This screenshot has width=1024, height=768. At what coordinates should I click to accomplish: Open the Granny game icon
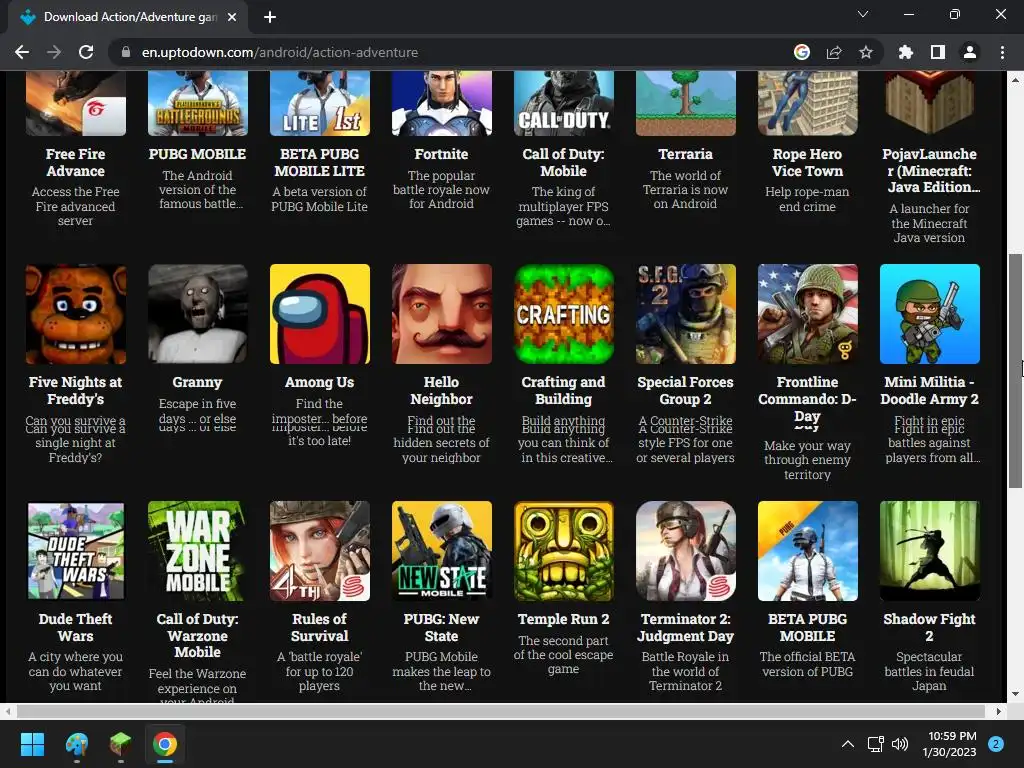pyautogui.click(x=198, y=314)
